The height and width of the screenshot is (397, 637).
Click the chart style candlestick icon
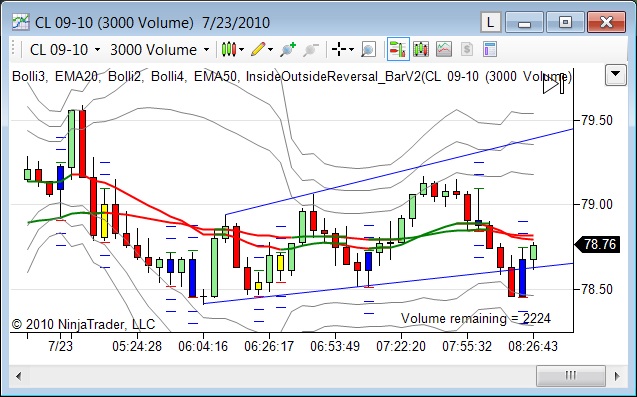(229, 50)
